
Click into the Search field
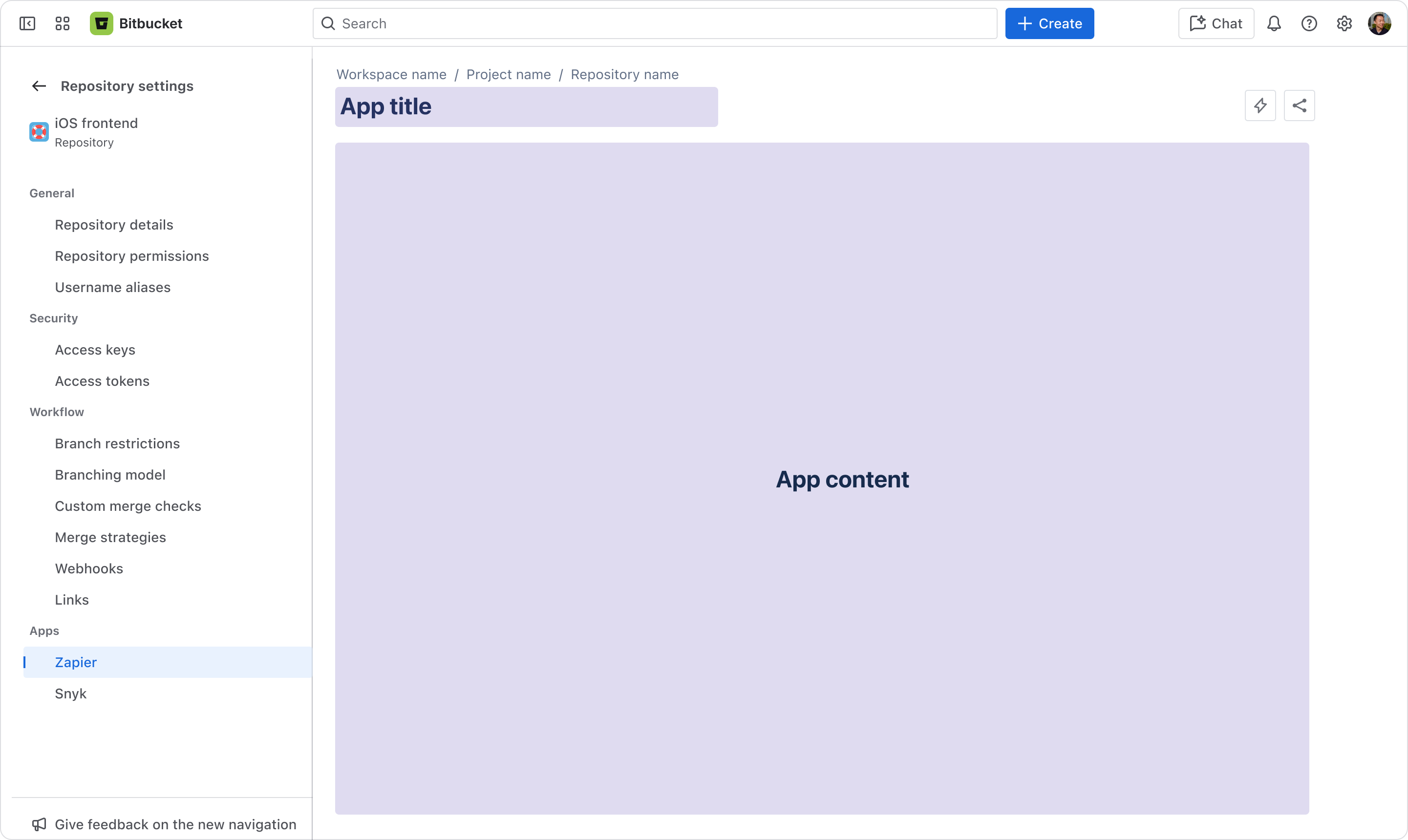tap(655, 23)
